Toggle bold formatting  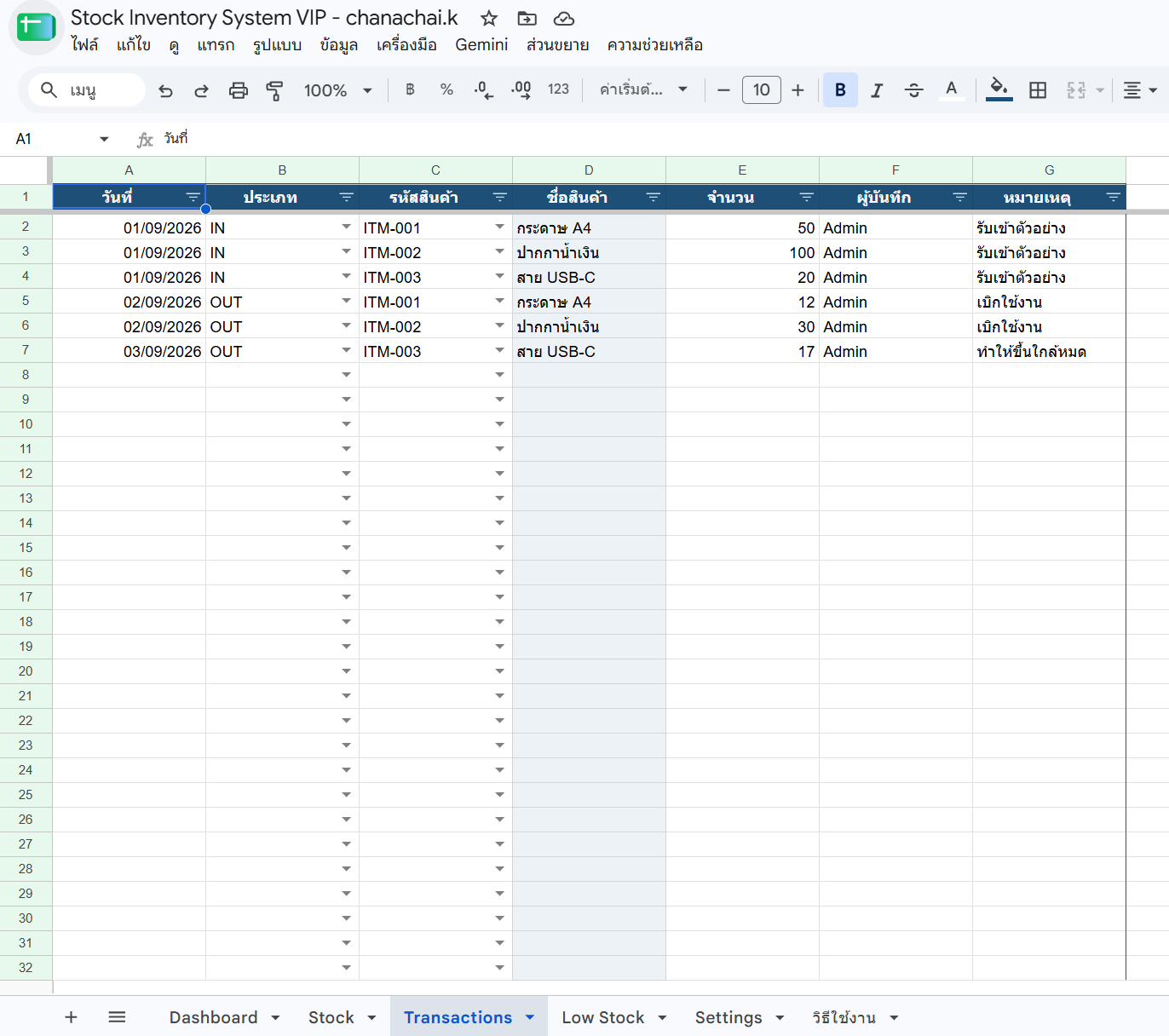tap(840, 90)
